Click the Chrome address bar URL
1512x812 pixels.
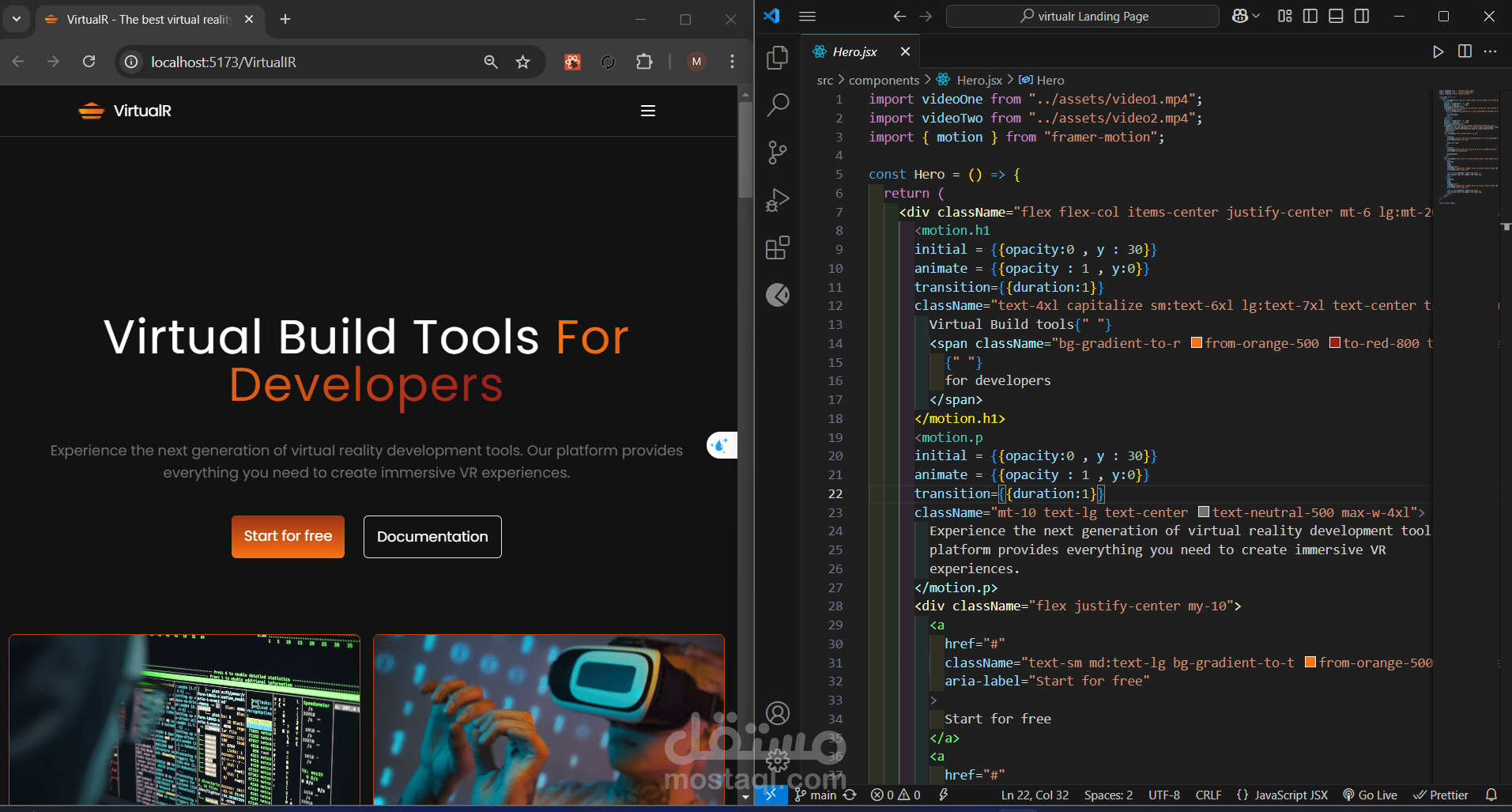(224, 62)
